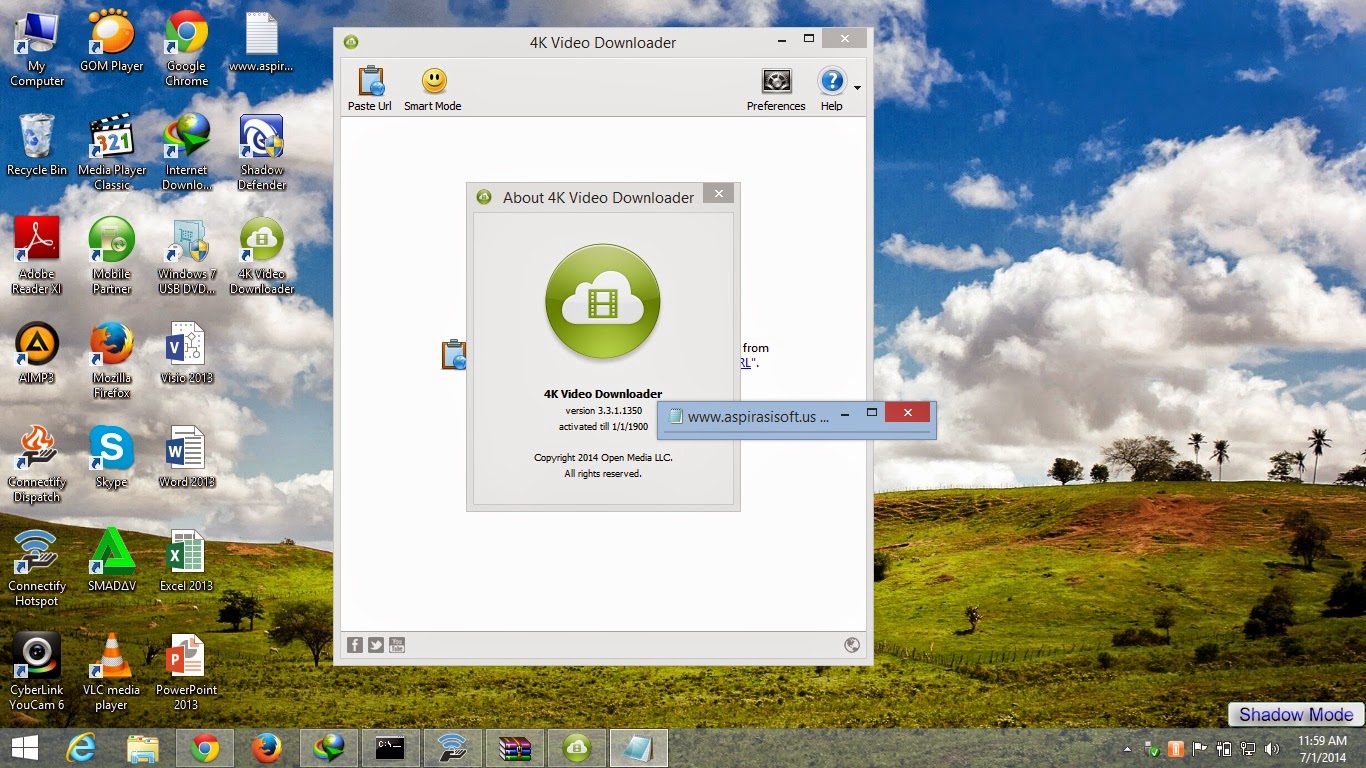
Task: Expand the Help dropdown arrow
Action: point(856,88)
